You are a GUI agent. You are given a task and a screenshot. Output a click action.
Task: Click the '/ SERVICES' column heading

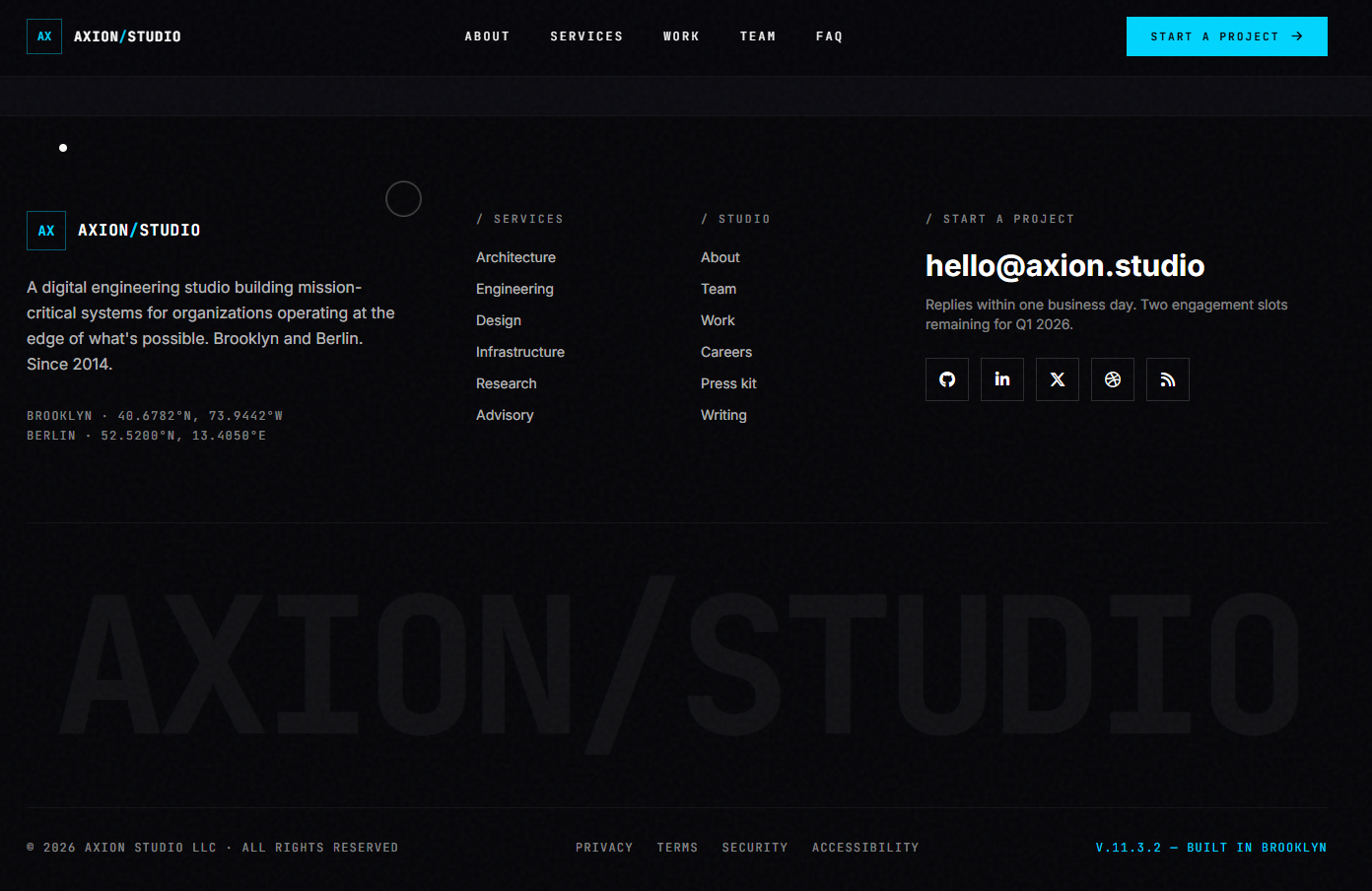[519, 219]
